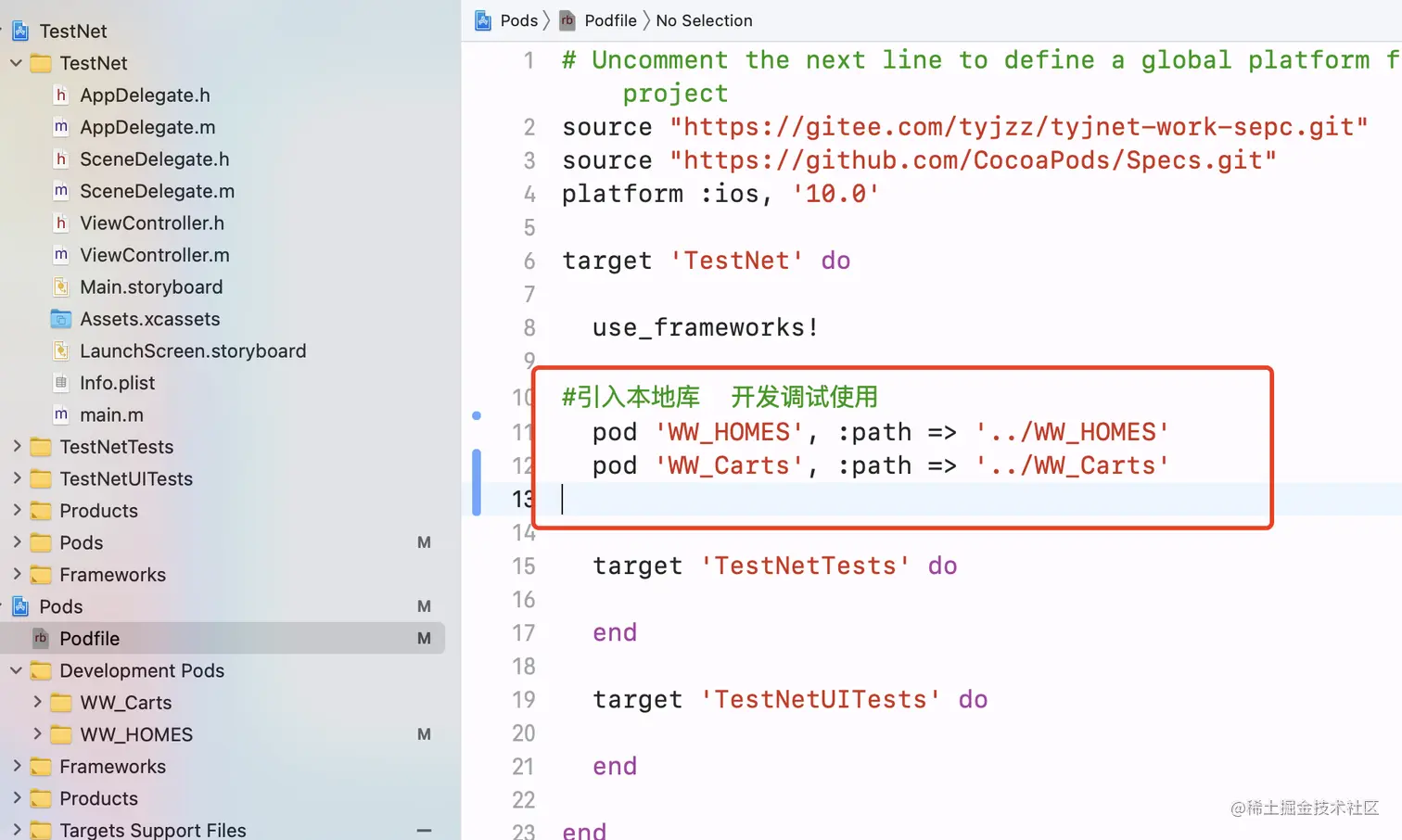Click the Pods project icon in navigator
This screenshot has height=840, width=1402.
[20, 606]
